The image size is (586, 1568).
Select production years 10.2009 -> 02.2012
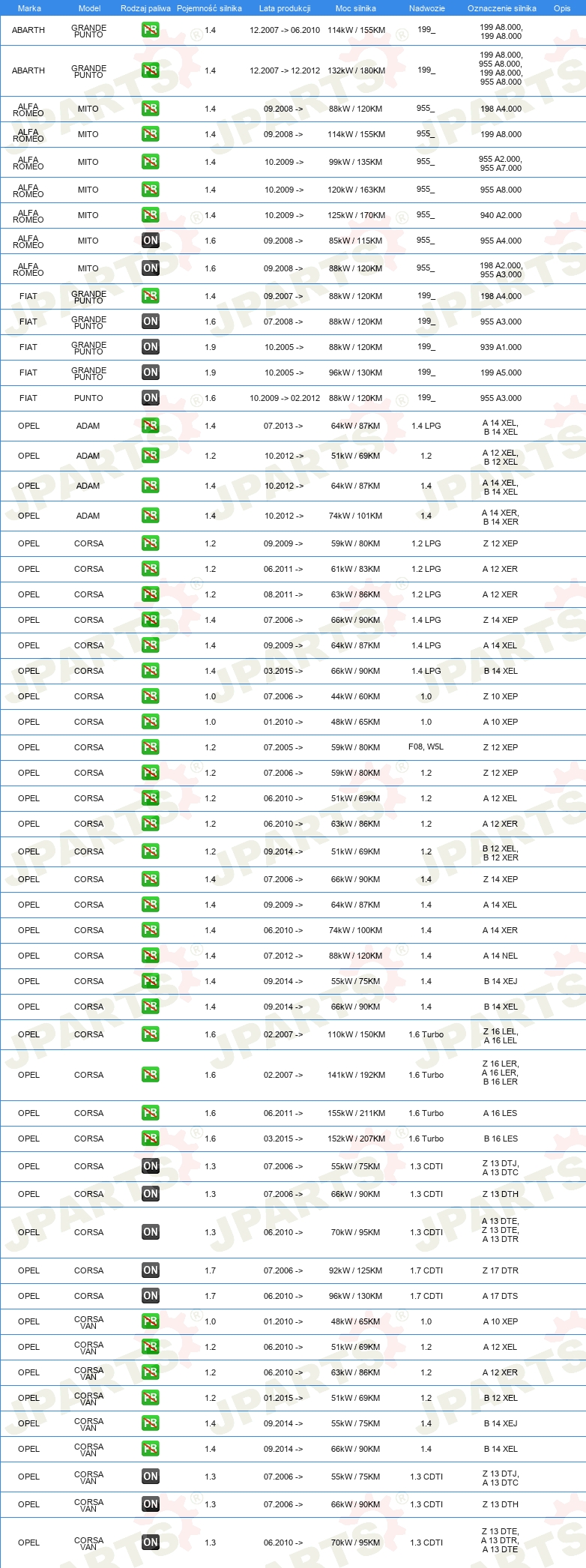click(x=285, y=398)
